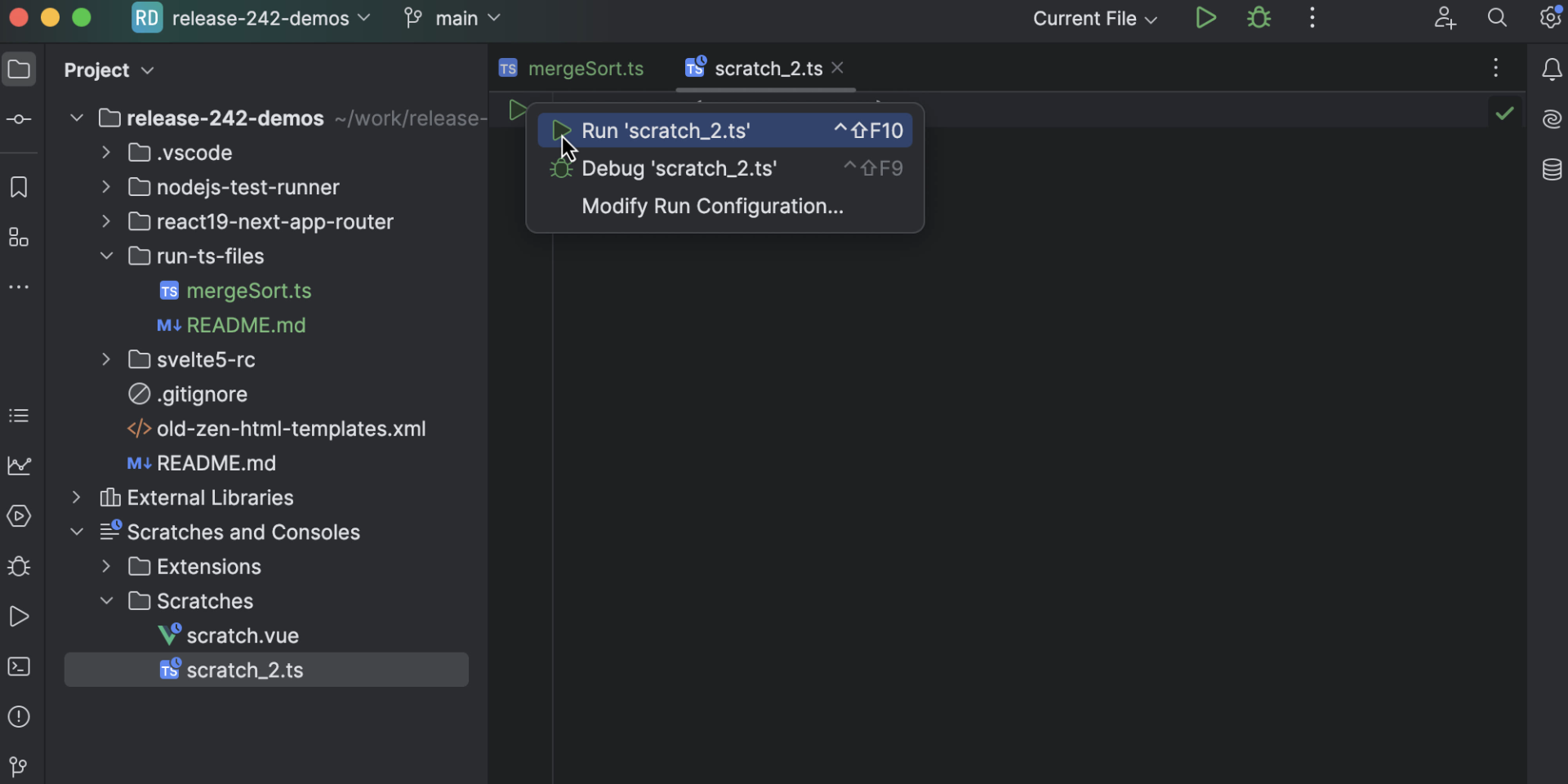Collapse Scratches and Consoles node
The height and width of the screenshot is (784, 1568).
(x=77, y=532)
